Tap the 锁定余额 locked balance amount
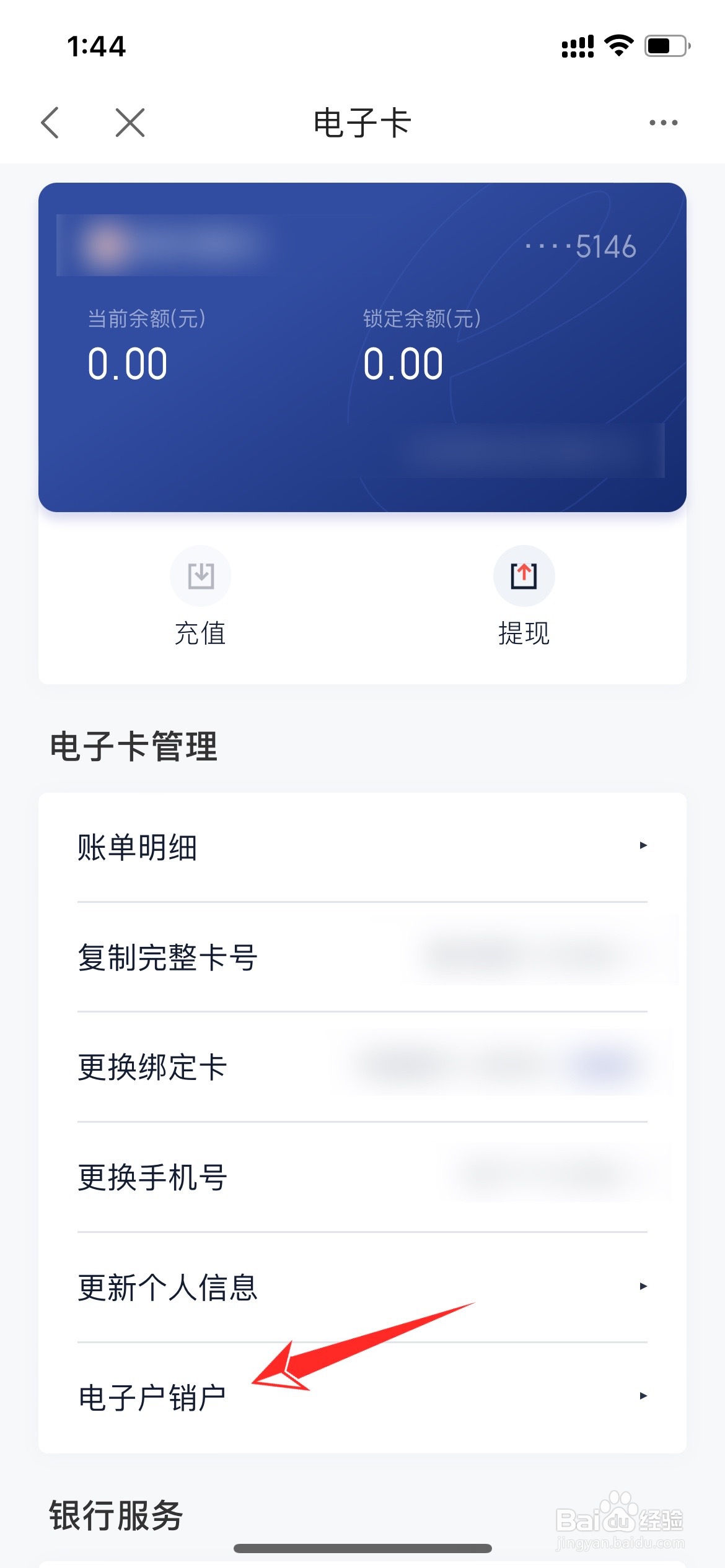Viewport: 725px width, 1568px height. 403,364
